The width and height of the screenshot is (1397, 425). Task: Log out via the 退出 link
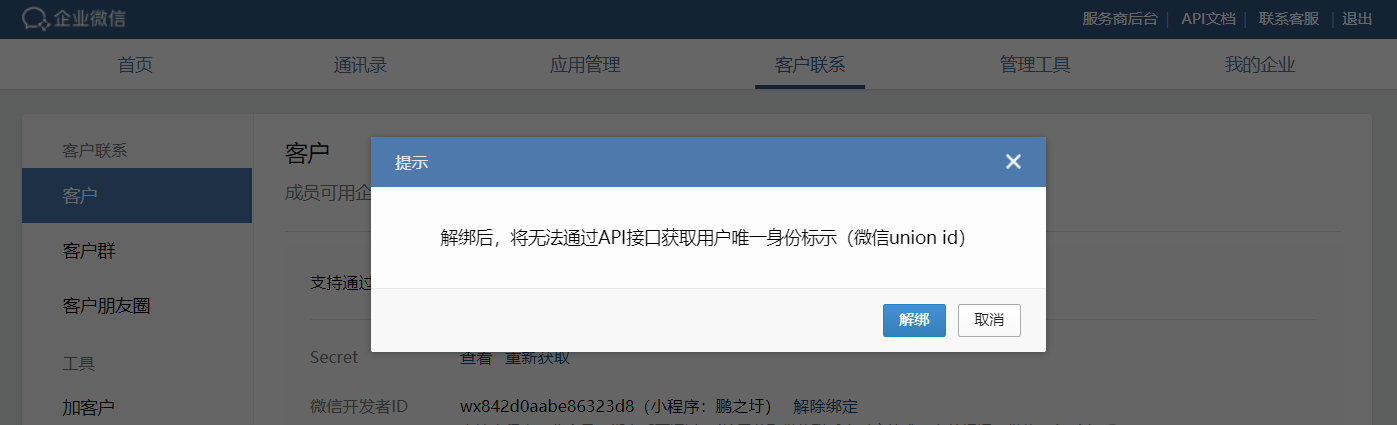point(1357,19)
